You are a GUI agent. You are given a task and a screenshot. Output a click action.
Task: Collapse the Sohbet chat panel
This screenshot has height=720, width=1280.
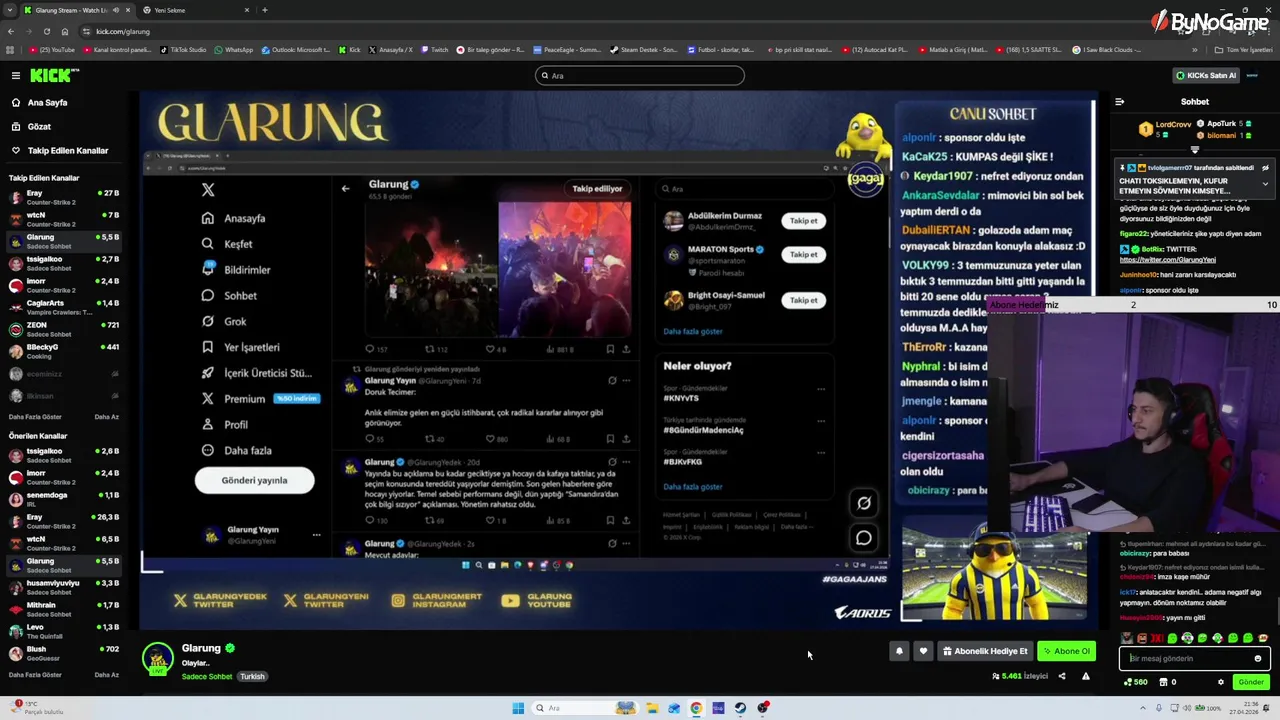click(1119, 102)
